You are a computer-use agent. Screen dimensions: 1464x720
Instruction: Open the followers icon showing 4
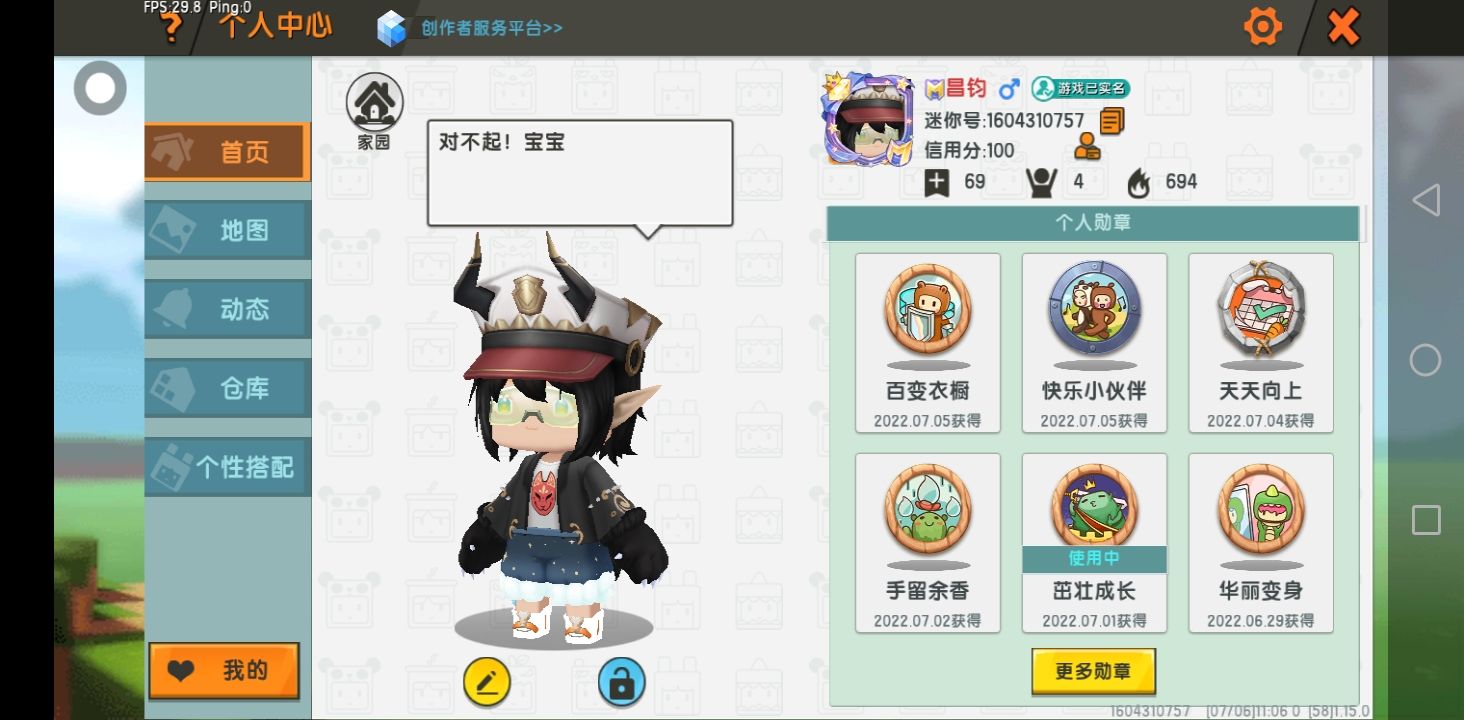[x=1041, y=182]
